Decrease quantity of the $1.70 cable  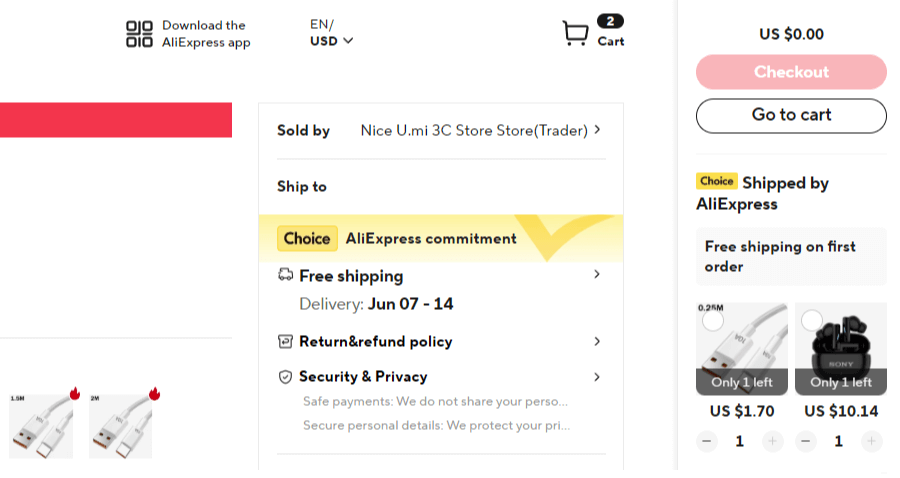pos(707,441)
